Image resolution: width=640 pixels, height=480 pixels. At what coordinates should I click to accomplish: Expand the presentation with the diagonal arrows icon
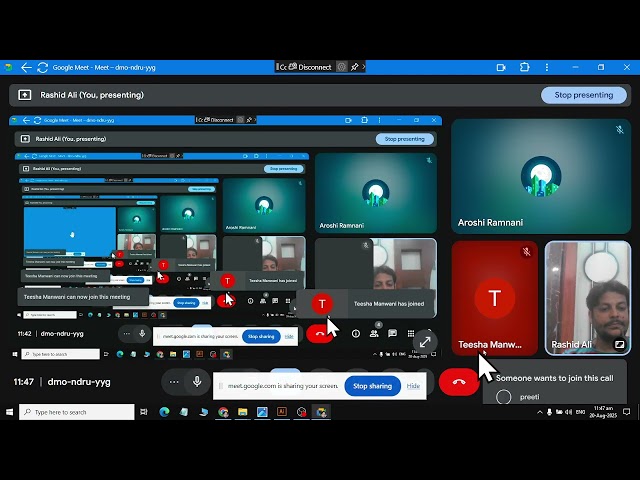pos(425,342)
